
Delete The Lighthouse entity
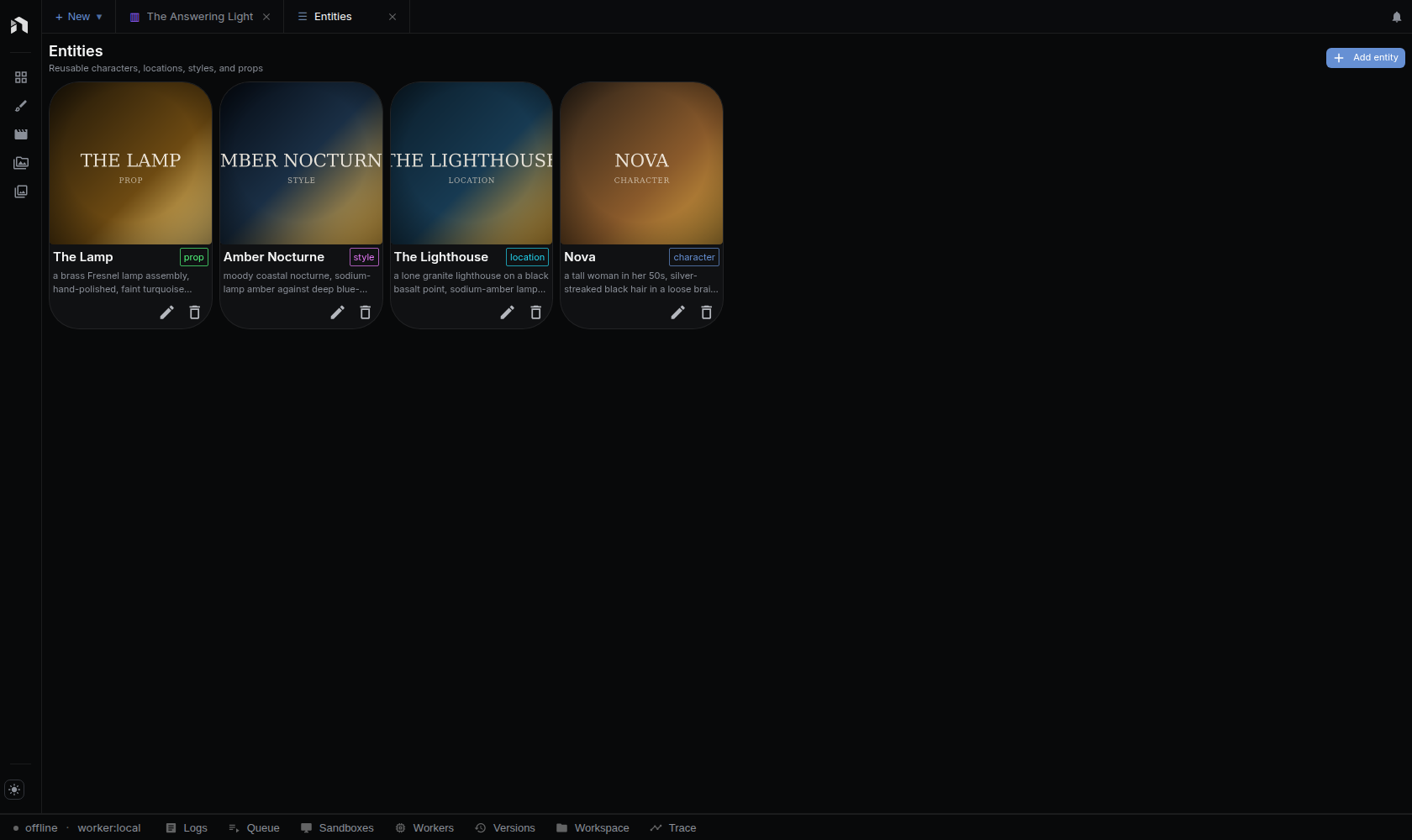tap(536, 312)
